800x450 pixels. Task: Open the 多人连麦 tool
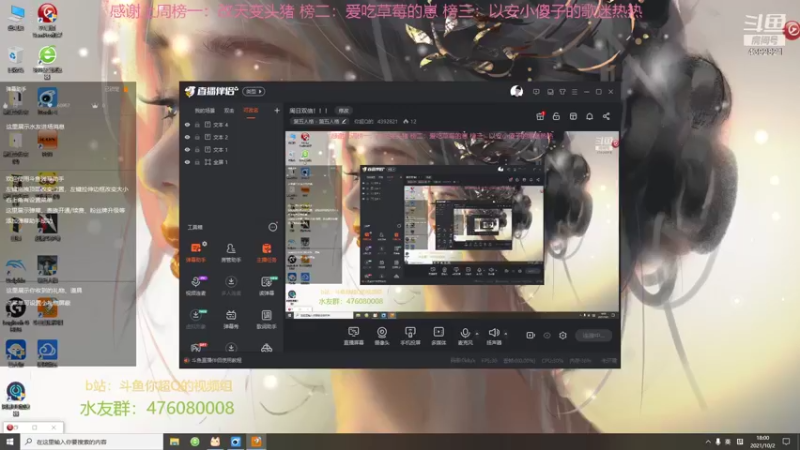pyautogui.click(x=231, y=286)
